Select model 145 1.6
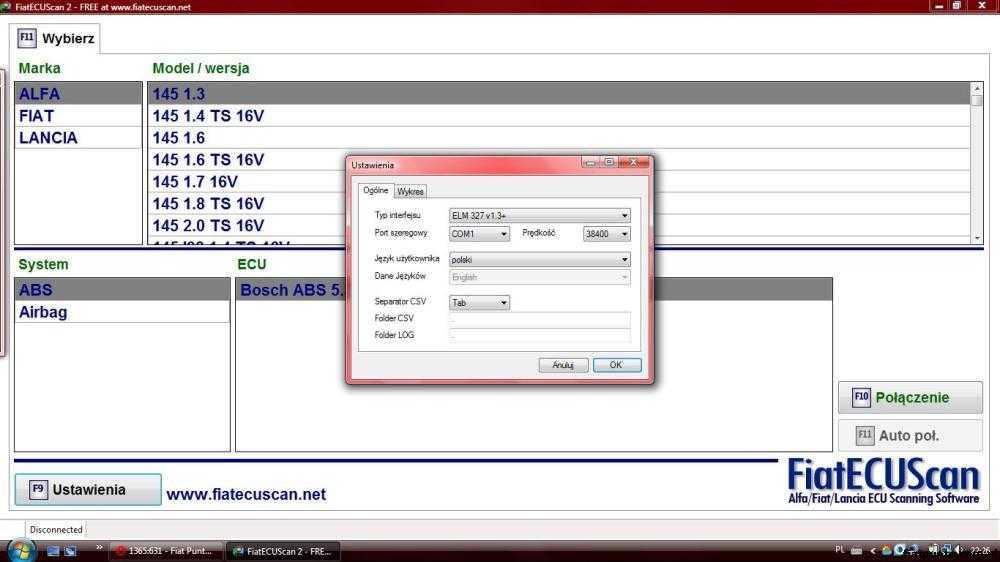 559,138
